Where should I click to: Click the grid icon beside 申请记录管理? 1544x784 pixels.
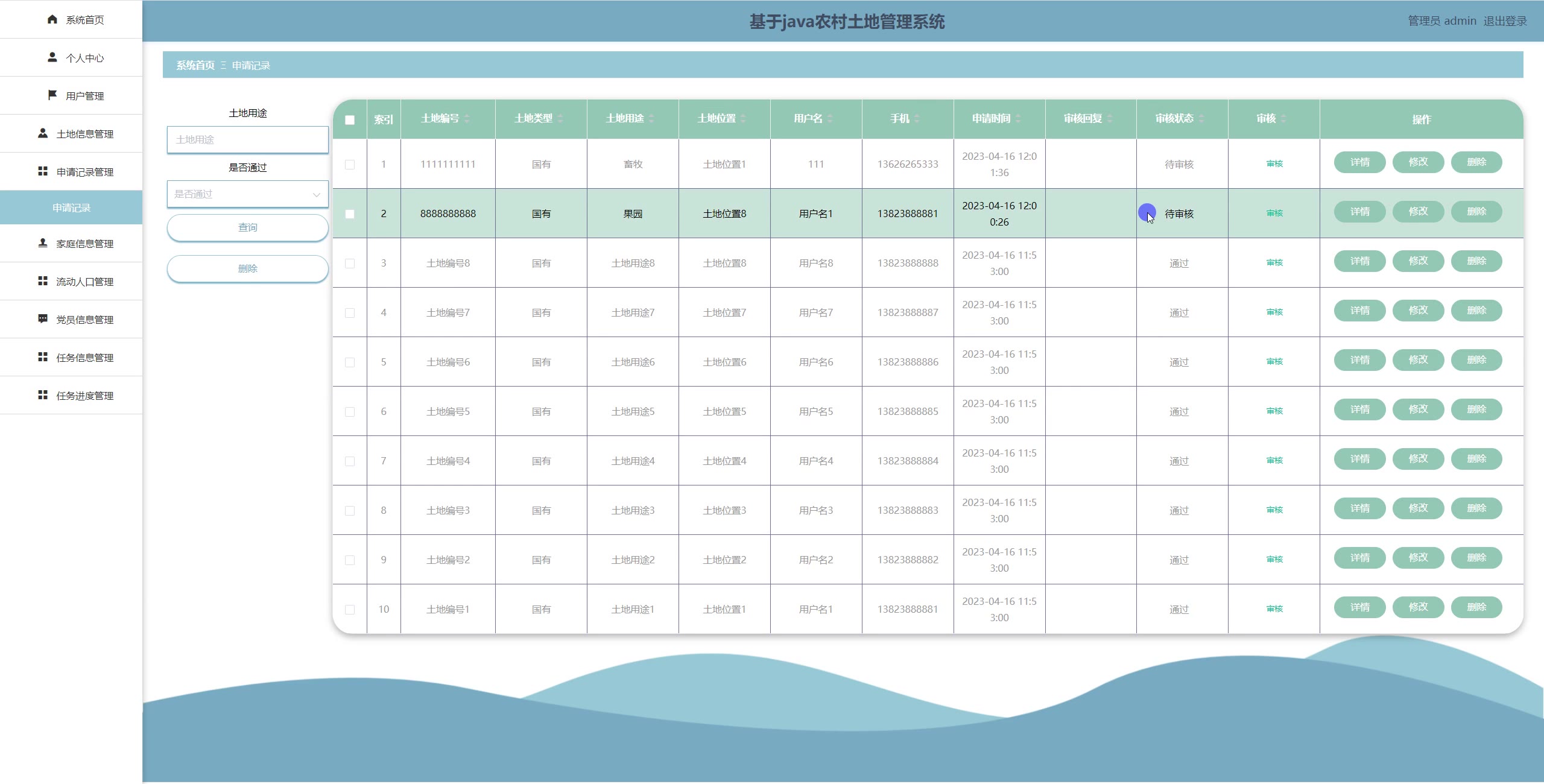(x=43, y=171)
